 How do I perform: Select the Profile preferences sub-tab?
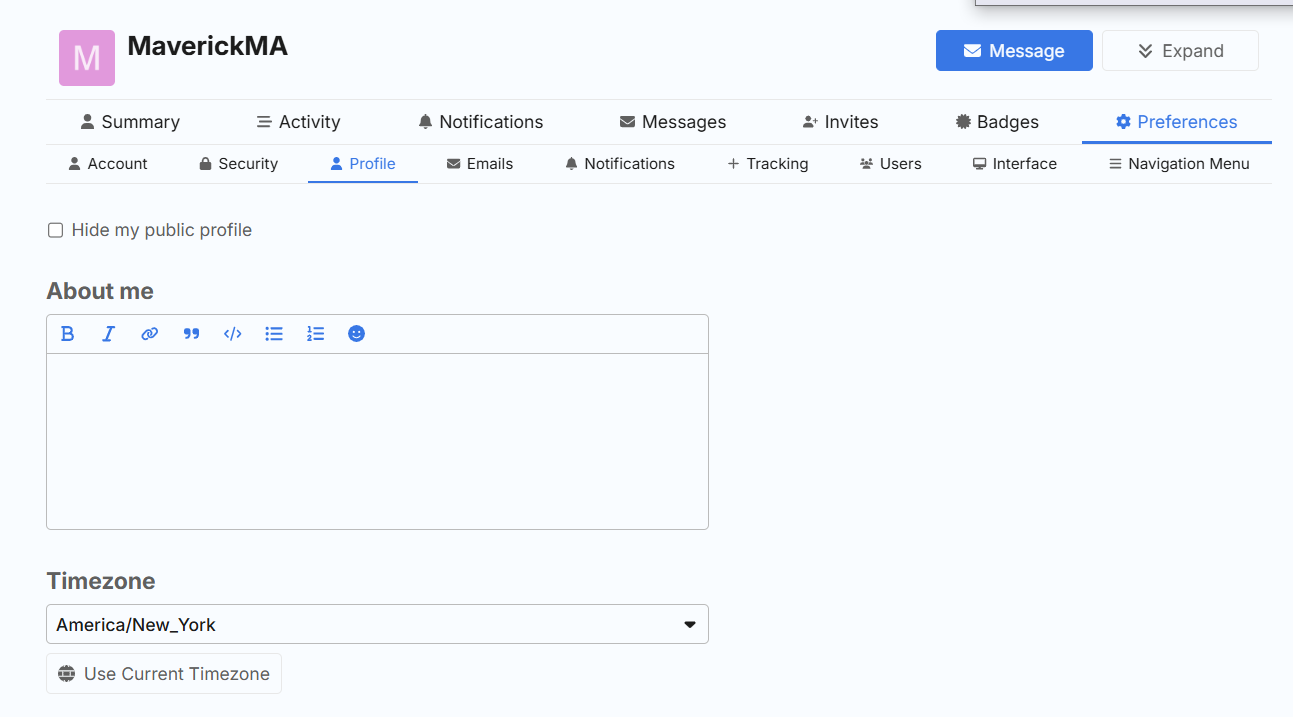point(363,164)
